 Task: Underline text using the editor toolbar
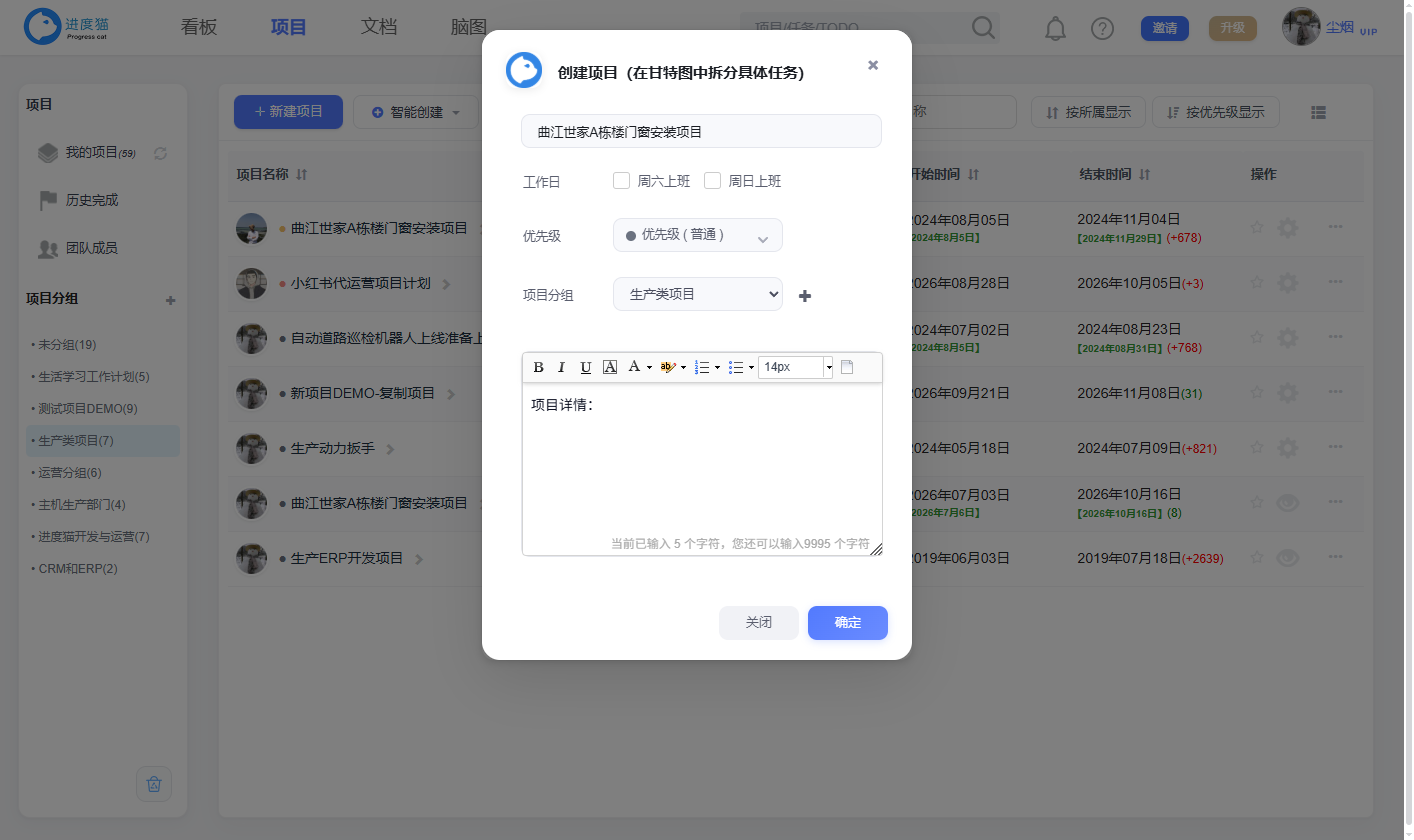pos(586,367)
